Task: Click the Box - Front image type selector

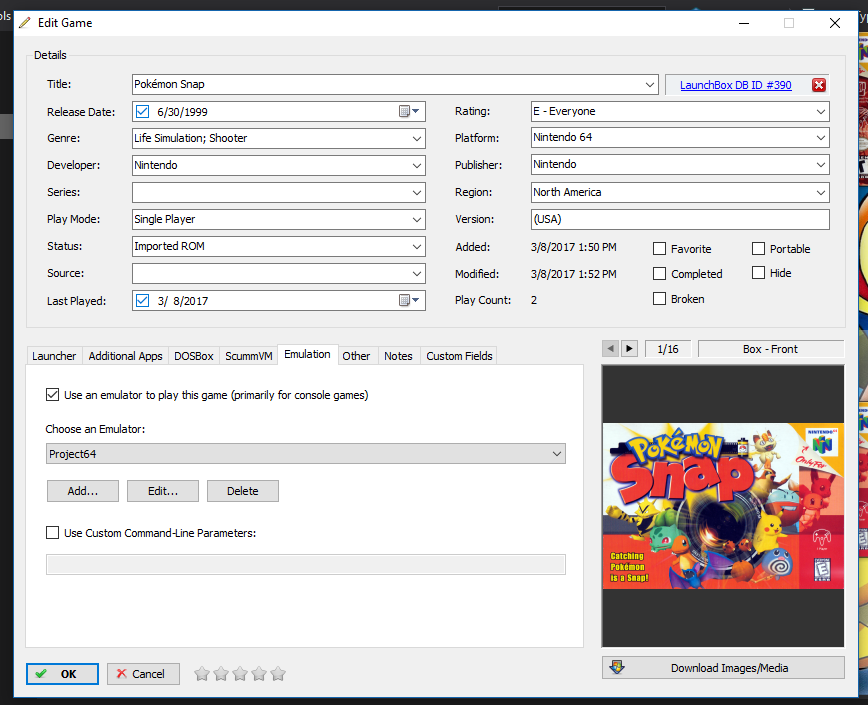Action: (771, 349)
